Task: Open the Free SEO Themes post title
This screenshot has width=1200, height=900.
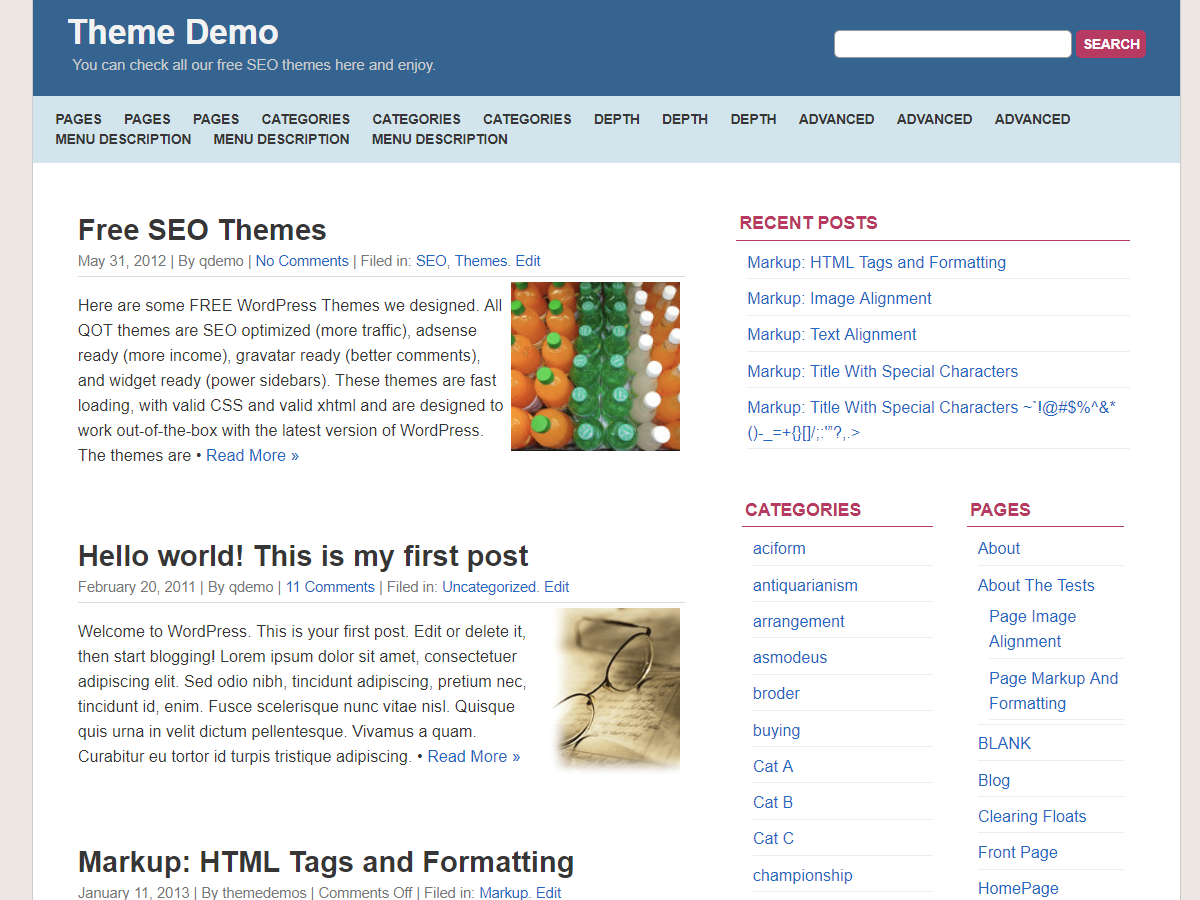Action: (201, 230)
